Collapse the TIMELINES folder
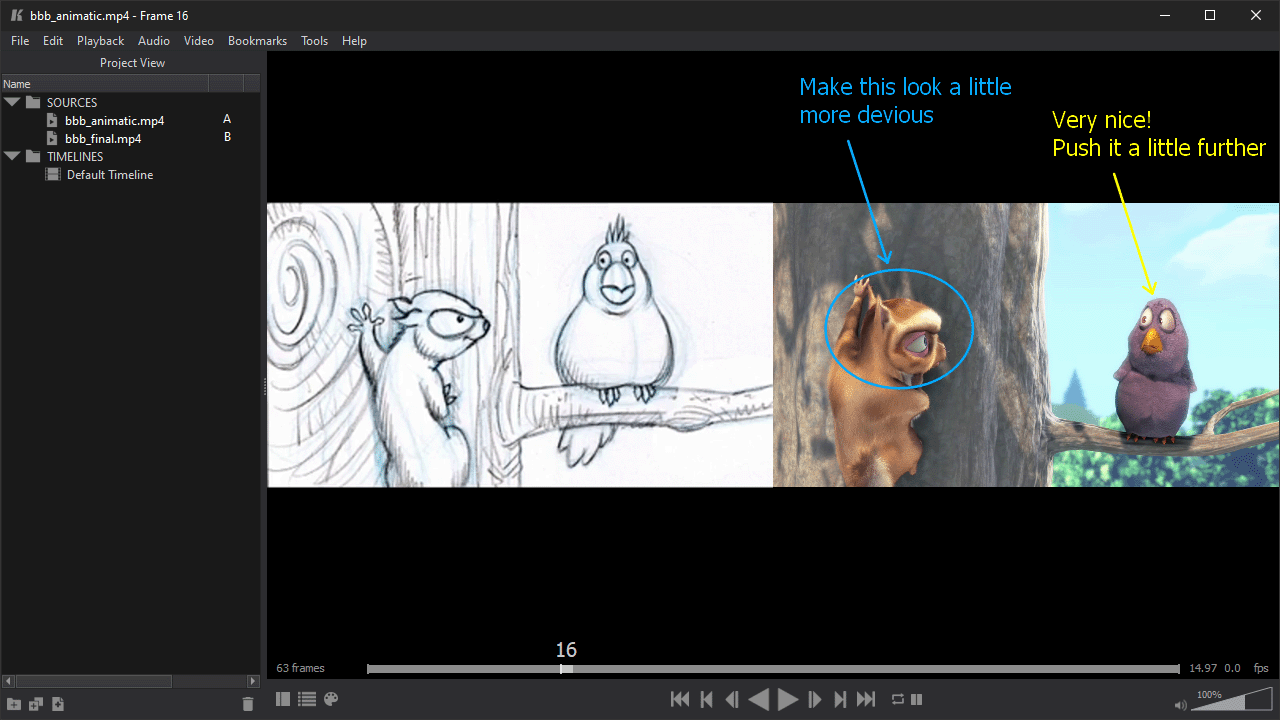 (x=12, y=156)
